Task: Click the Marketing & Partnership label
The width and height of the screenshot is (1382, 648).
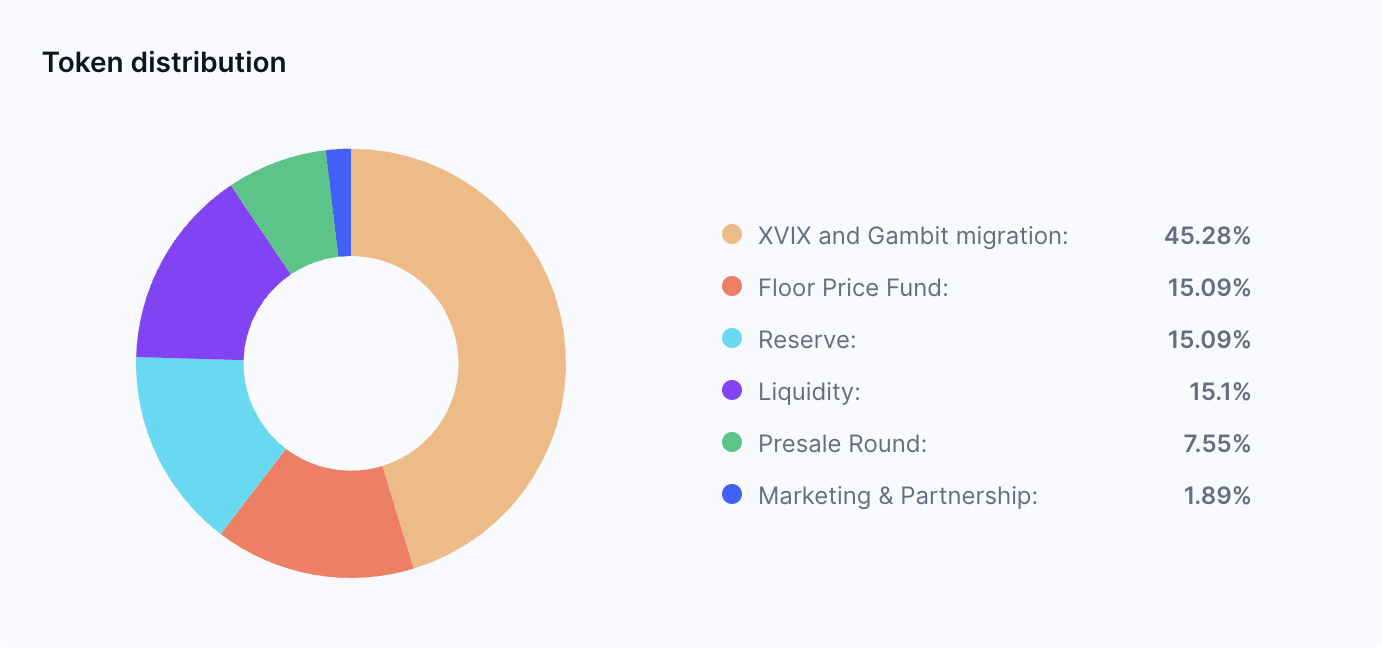Action: coord(897,496)
